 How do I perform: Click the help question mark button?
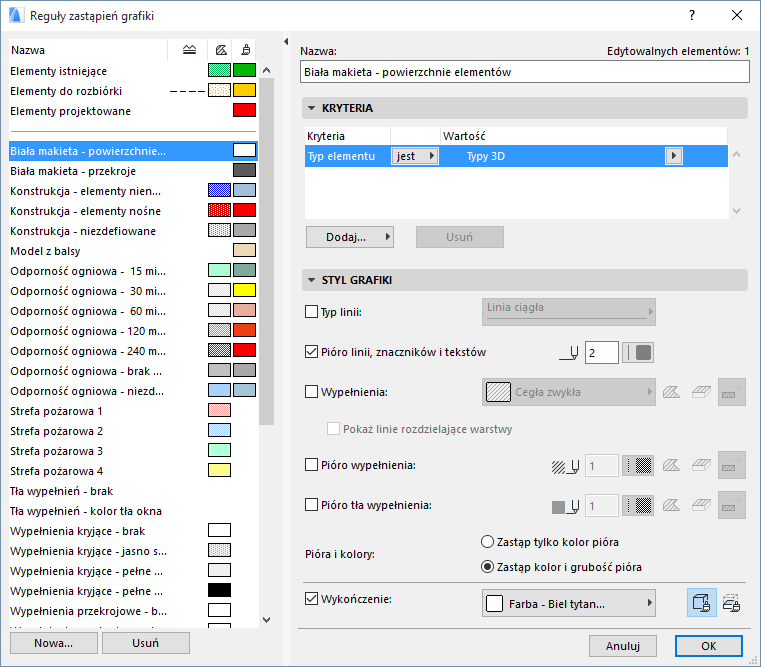point(692,16)
